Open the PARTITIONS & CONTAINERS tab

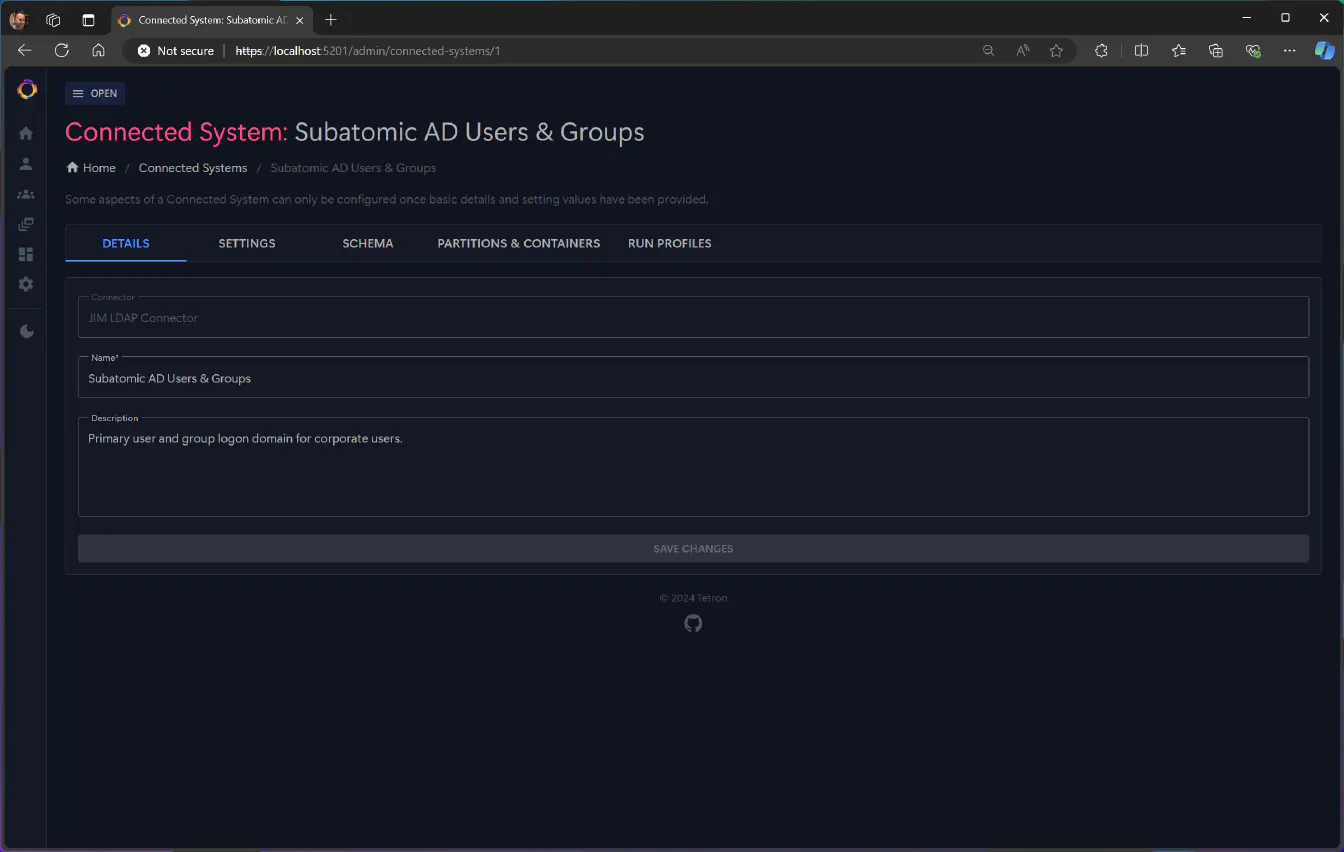[x=518, y=243]
